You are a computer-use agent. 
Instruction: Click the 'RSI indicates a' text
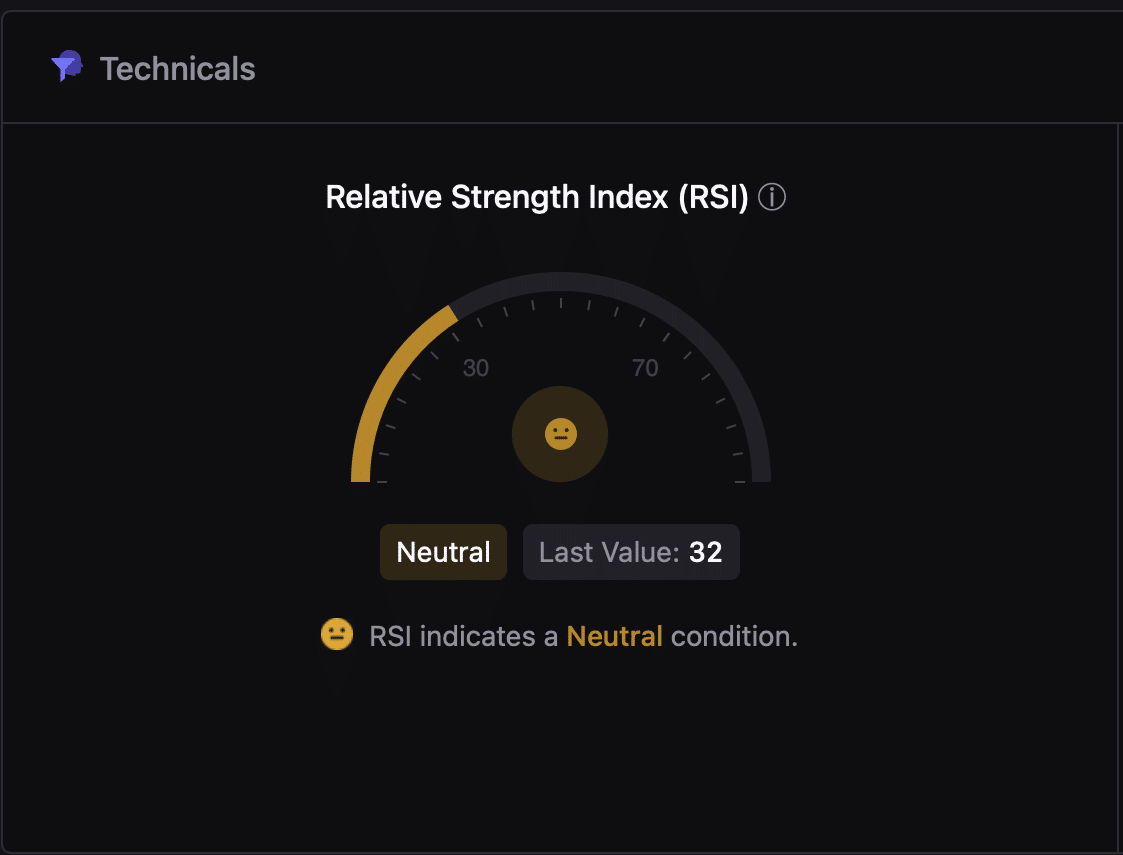click(463, 636)
